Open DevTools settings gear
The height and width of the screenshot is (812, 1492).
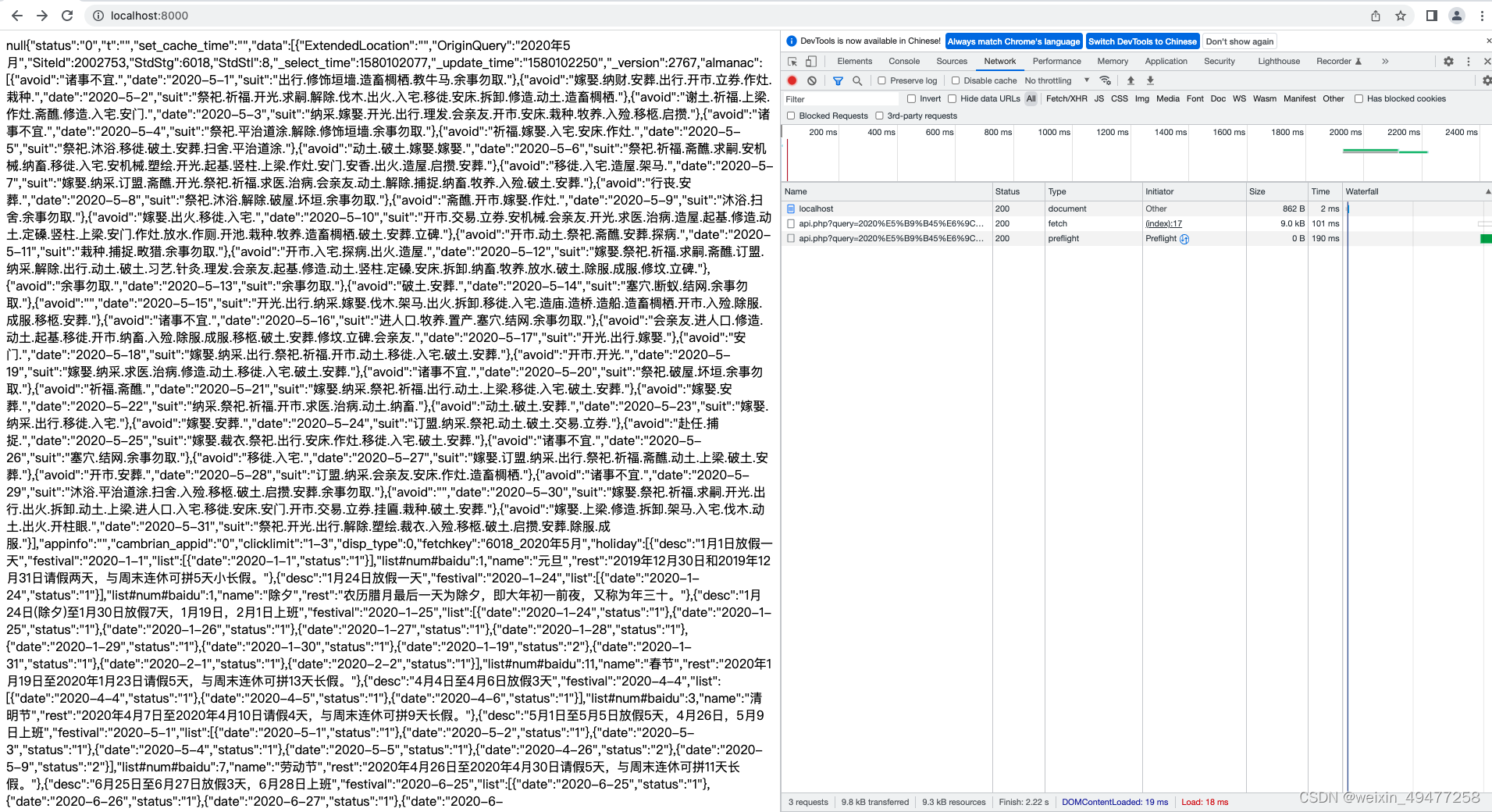tap(1448, 61)
